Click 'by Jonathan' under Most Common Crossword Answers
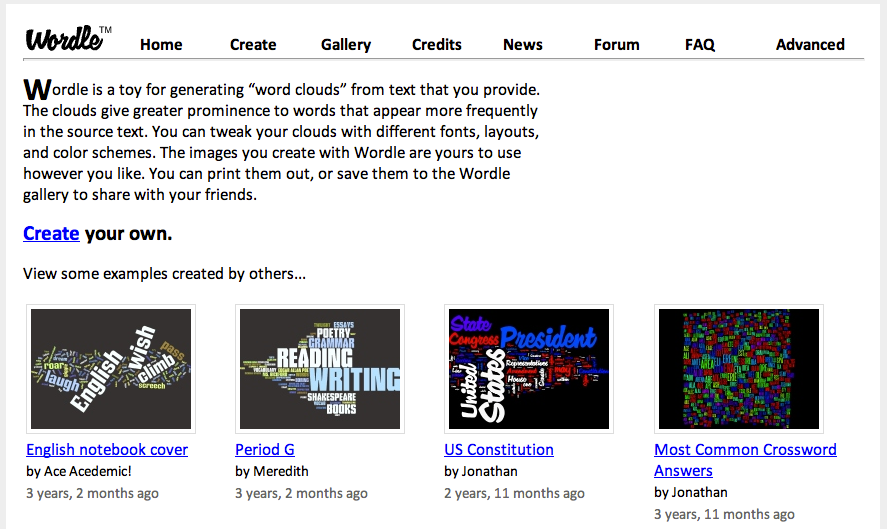The height and width of the screenshot is (529, 887). point(691,492)
